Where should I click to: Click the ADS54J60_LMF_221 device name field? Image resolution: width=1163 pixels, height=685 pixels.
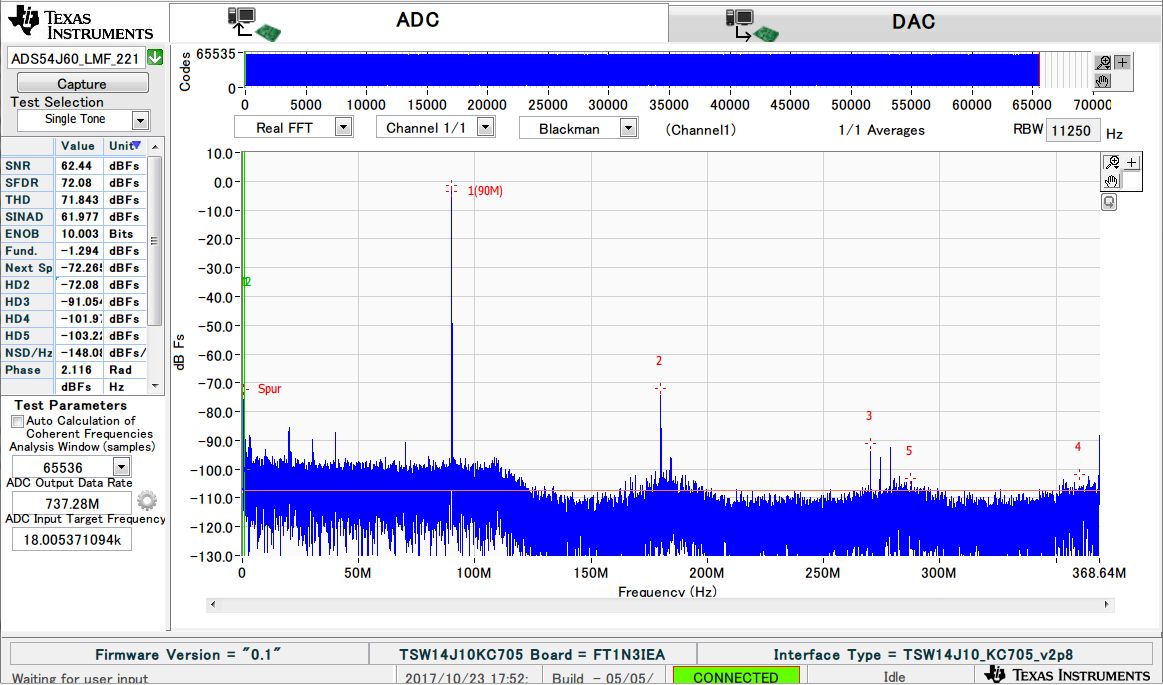coord(76,58)
